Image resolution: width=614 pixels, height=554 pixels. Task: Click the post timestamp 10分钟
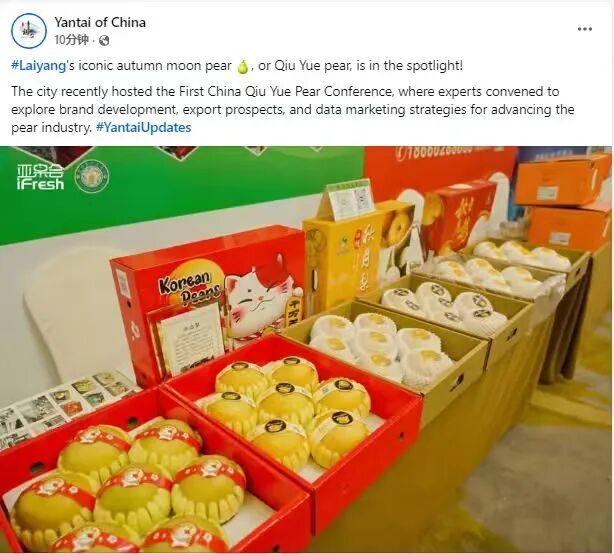71,40
